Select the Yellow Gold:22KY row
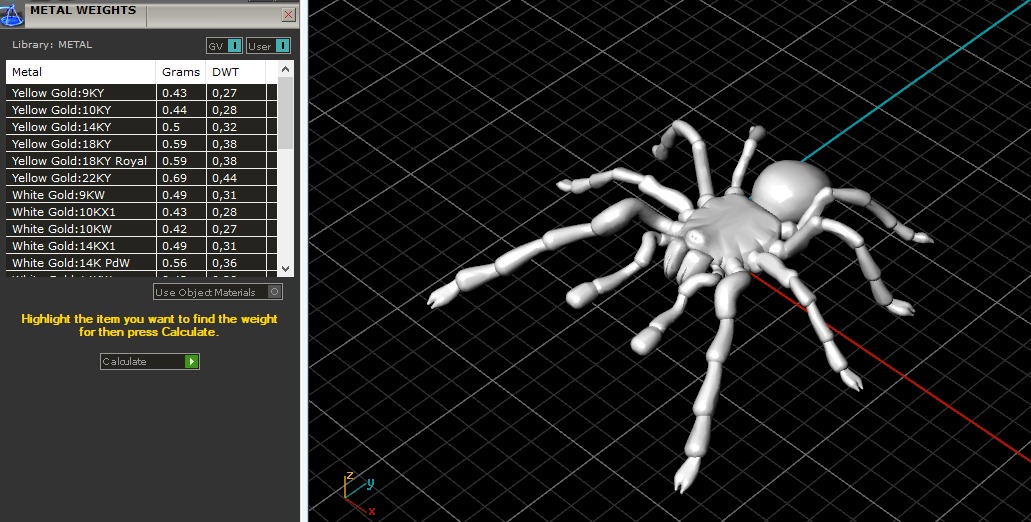Viewport: 1031px width, 522px height. pos(141,178)
